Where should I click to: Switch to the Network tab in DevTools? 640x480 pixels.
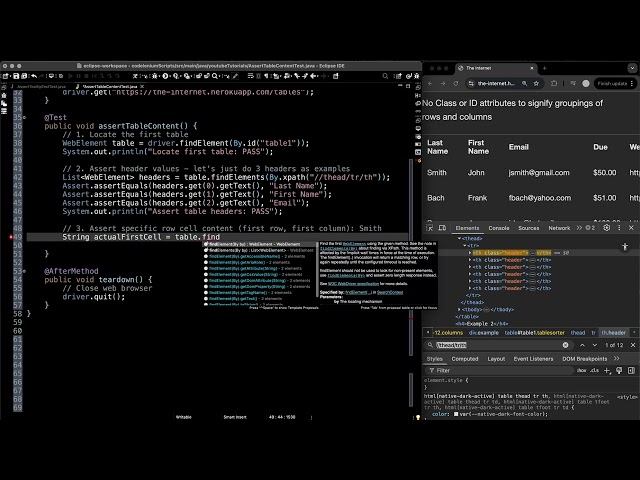point(559,228)
